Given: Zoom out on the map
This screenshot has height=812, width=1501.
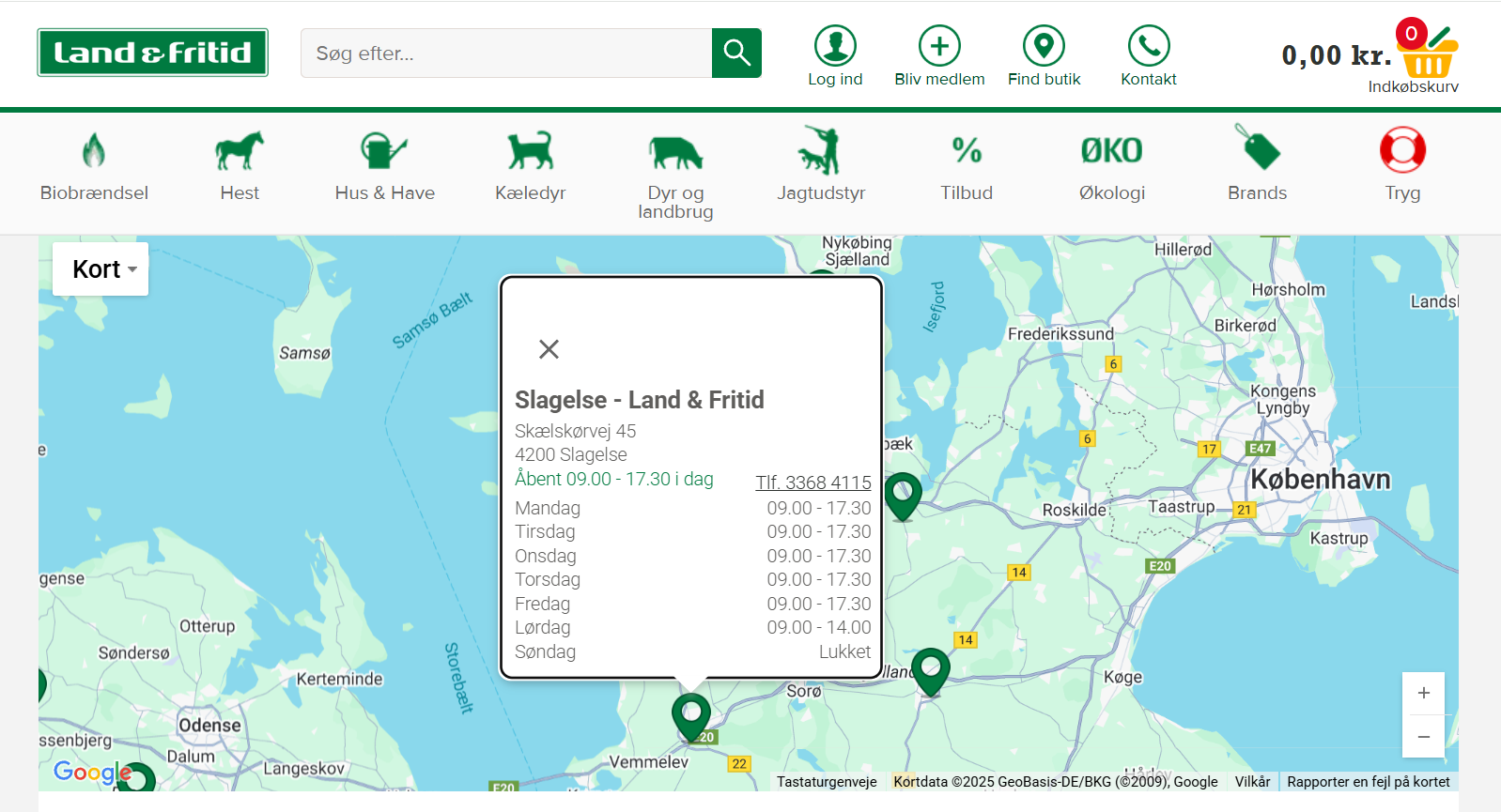Looking at the screenshot, I should click(1424, 737).
